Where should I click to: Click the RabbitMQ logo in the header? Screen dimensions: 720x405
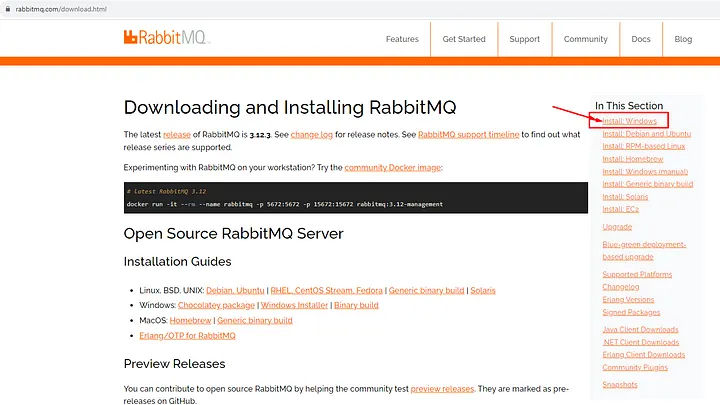[166, 38]
